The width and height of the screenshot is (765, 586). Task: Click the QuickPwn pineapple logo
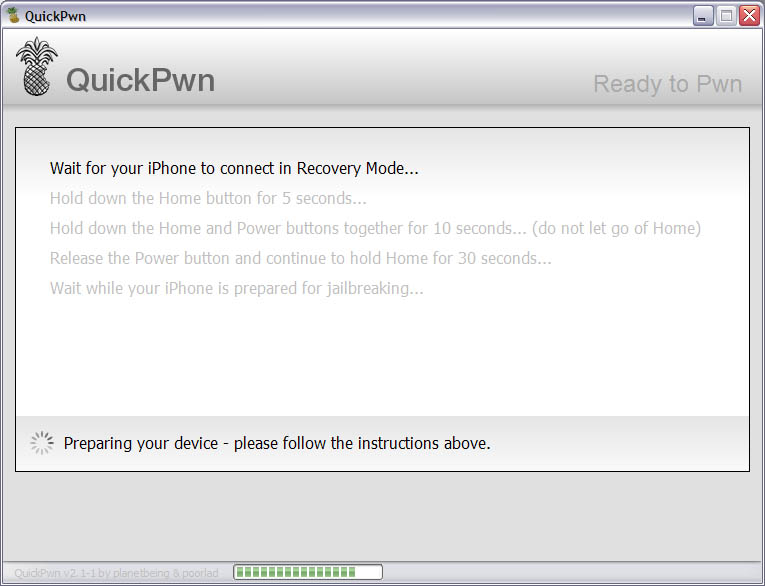click(37, 66)
